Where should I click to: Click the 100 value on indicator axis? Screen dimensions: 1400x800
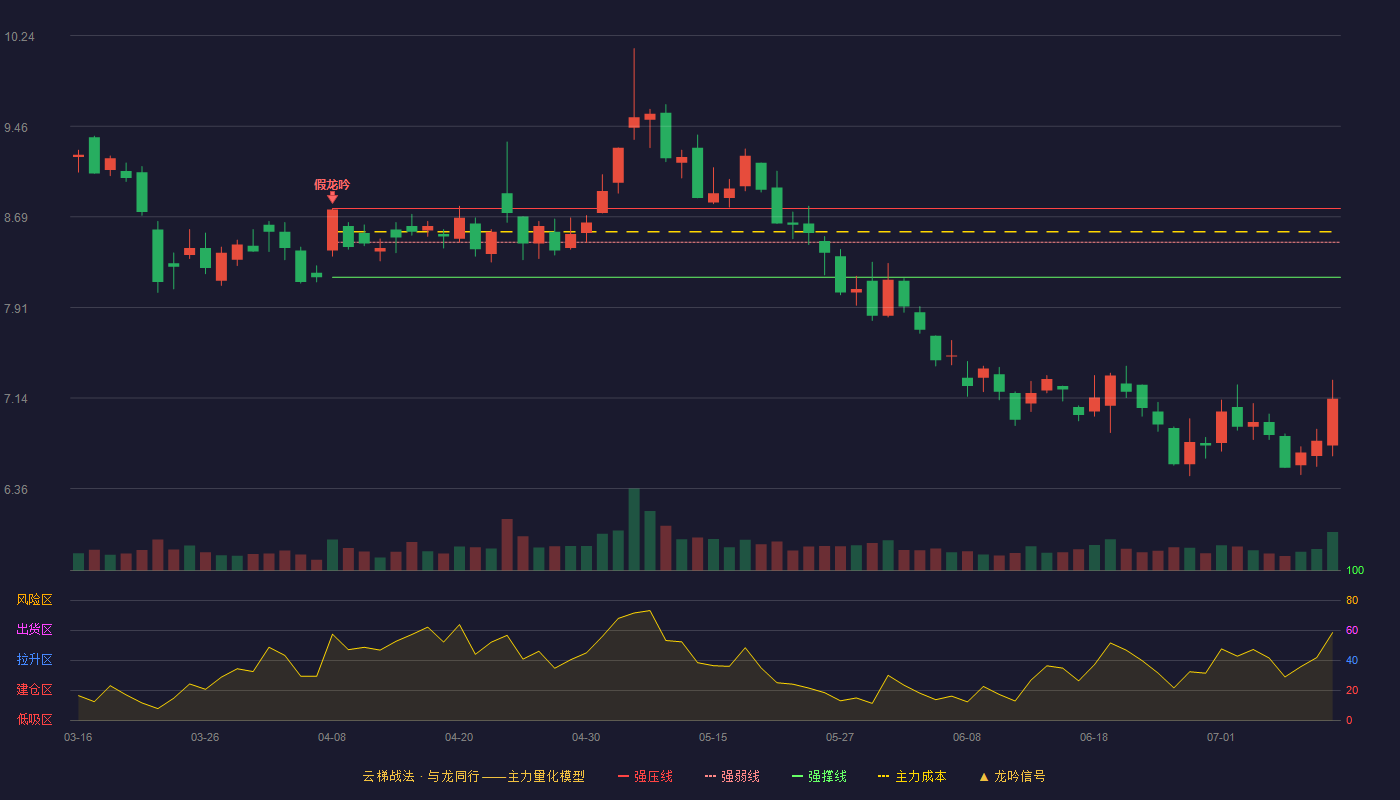(1355, 571)
